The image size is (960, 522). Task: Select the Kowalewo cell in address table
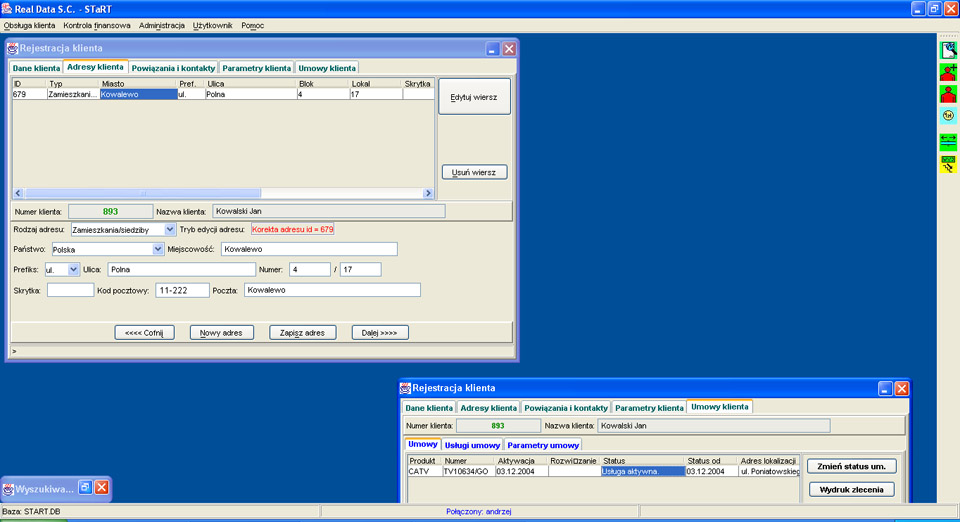(x=138, y=95)
